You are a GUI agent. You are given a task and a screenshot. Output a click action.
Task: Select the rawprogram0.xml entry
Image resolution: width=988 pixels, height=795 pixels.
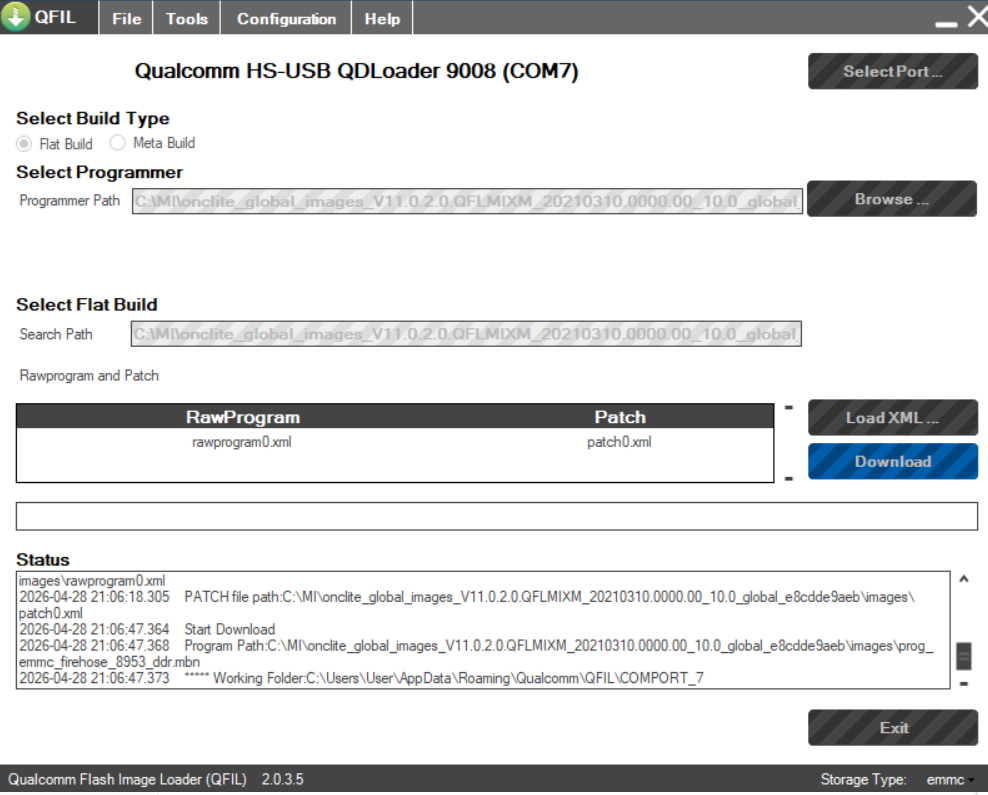coord(242,442)
